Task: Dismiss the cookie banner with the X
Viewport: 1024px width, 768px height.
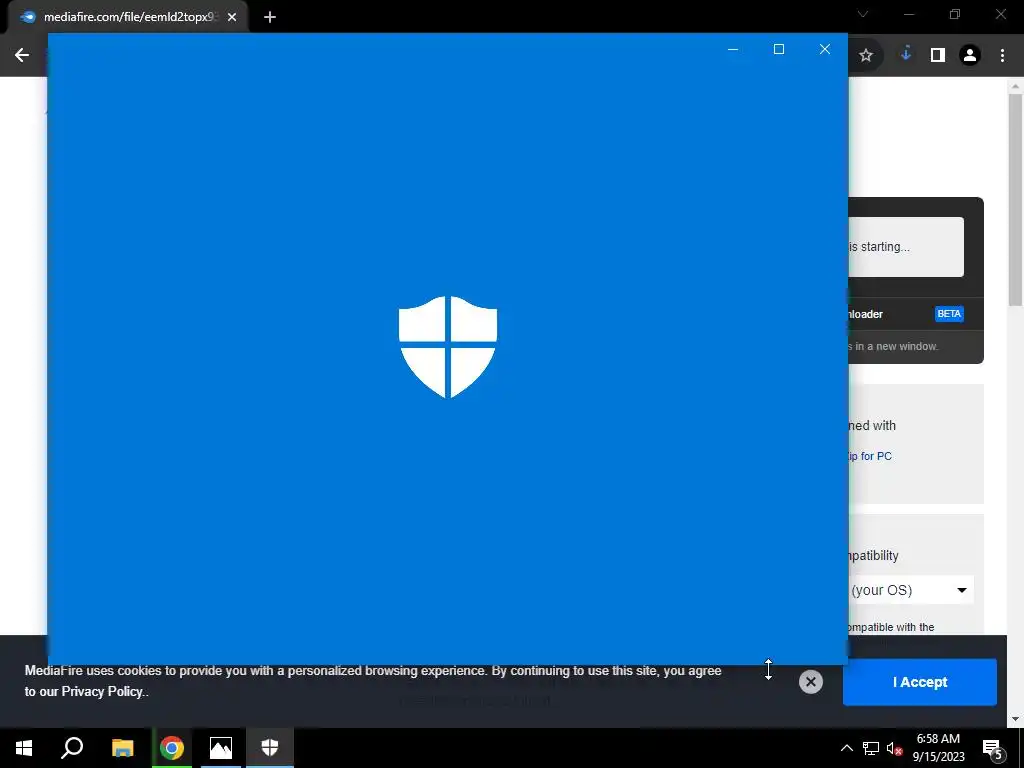Action: (x=810, y=682)
